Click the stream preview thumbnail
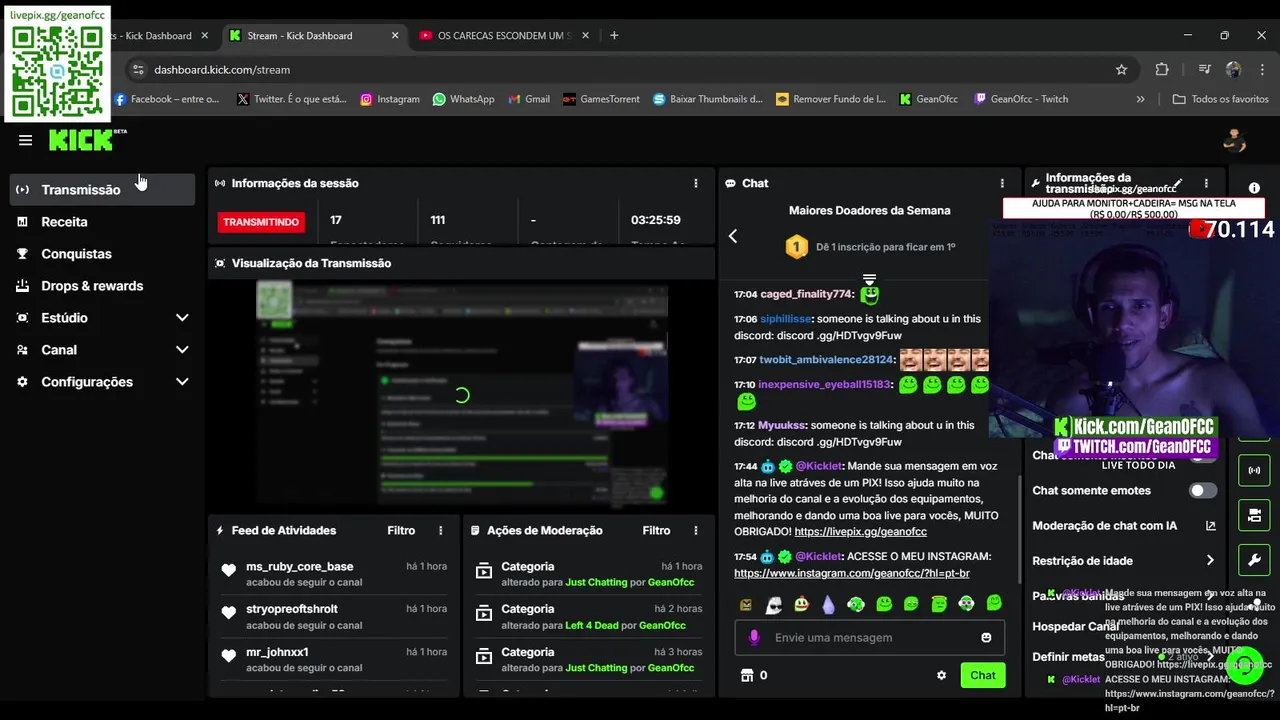1280x720 pixels. pos(462,394)
